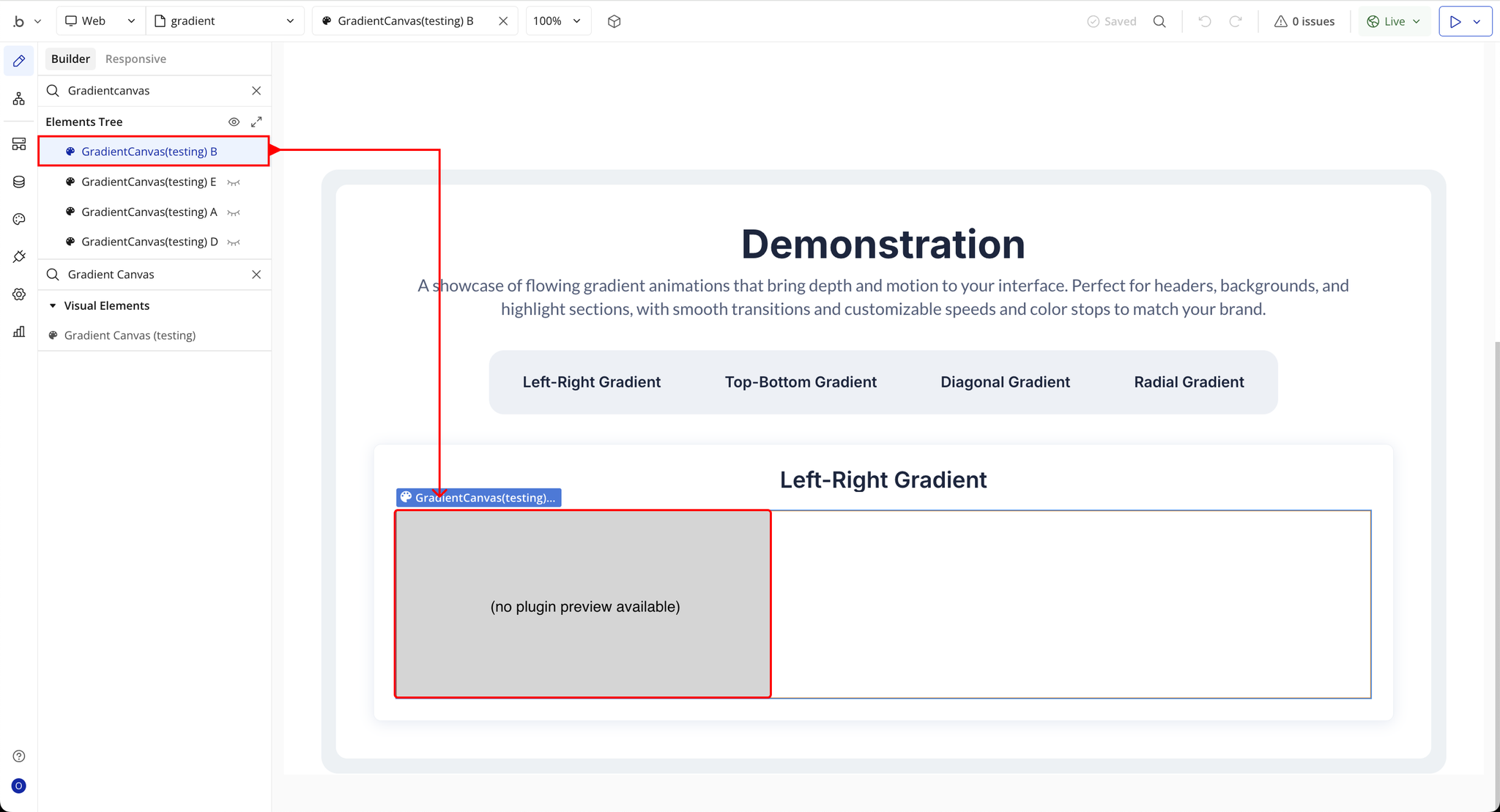Open the Workflow tab icon
The width and height of the screenshot is (1500, 812).
(x=19, y=99)
